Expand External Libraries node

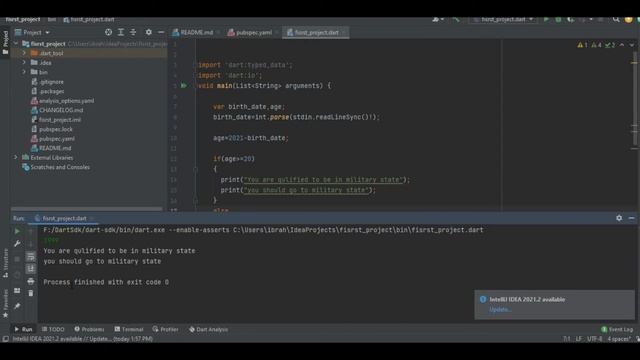pos(16,157)
